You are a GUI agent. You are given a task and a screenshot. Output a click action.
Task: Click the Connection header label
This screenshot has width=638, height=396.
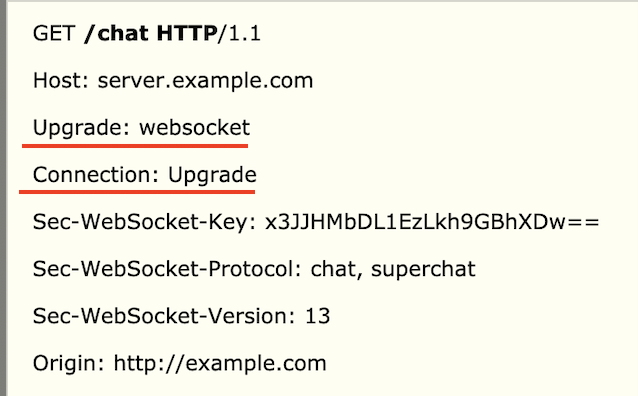coord(96,175)
